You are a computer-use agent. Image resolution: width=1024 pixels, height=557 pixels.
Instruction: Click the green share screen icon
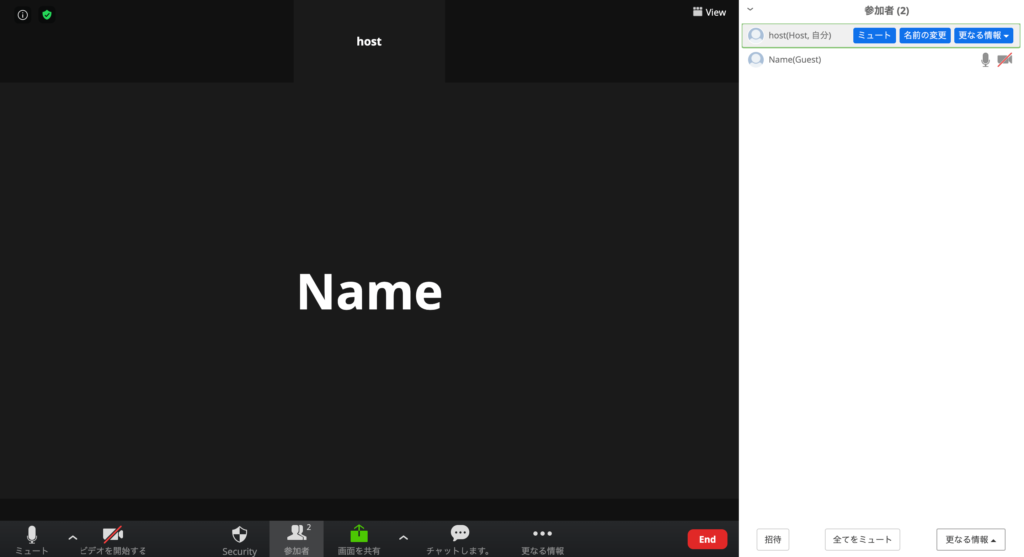coord(359,534)
